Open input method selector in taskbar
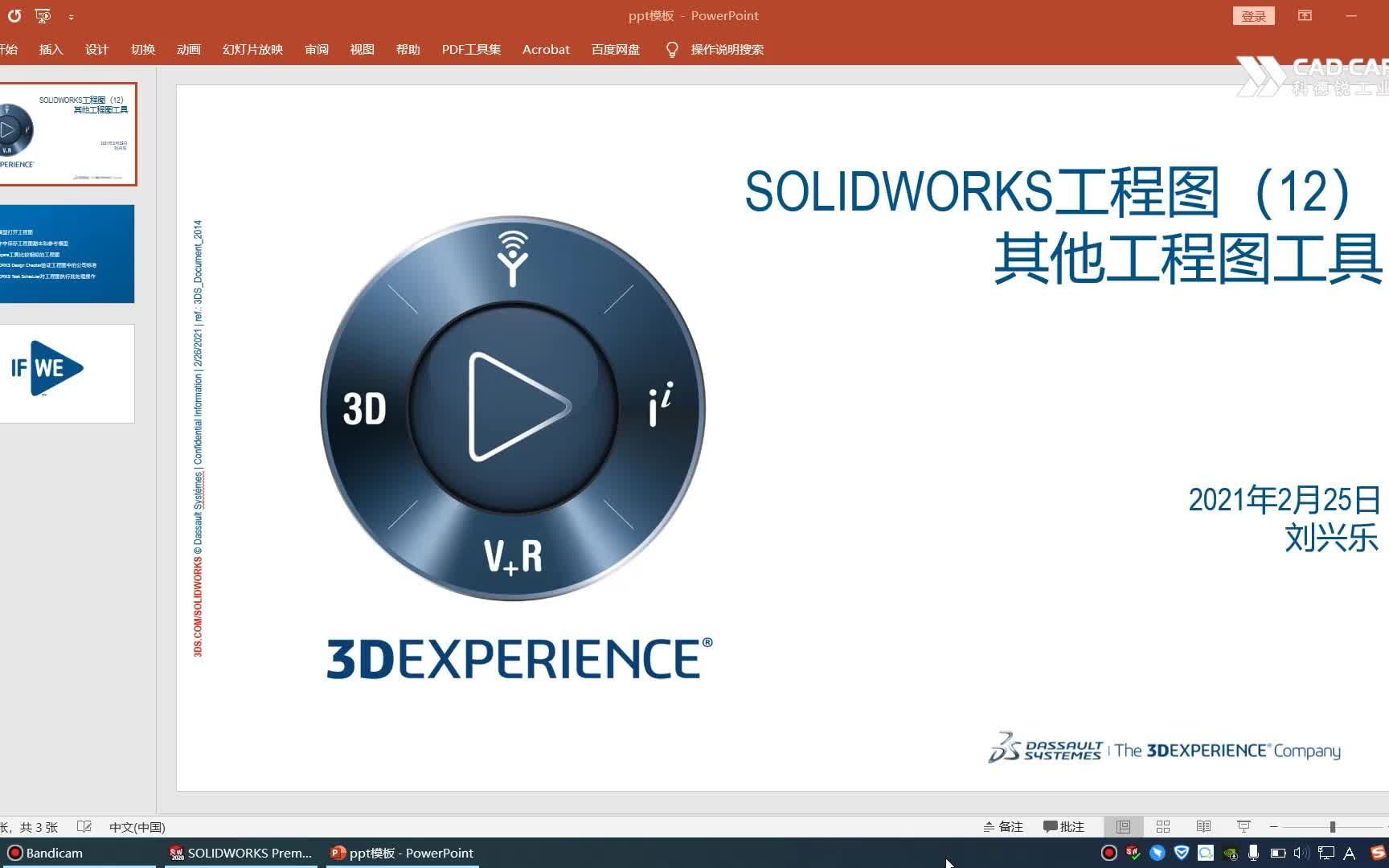The width and height of the screenshot is (1389, 868). click(1350, 853)
